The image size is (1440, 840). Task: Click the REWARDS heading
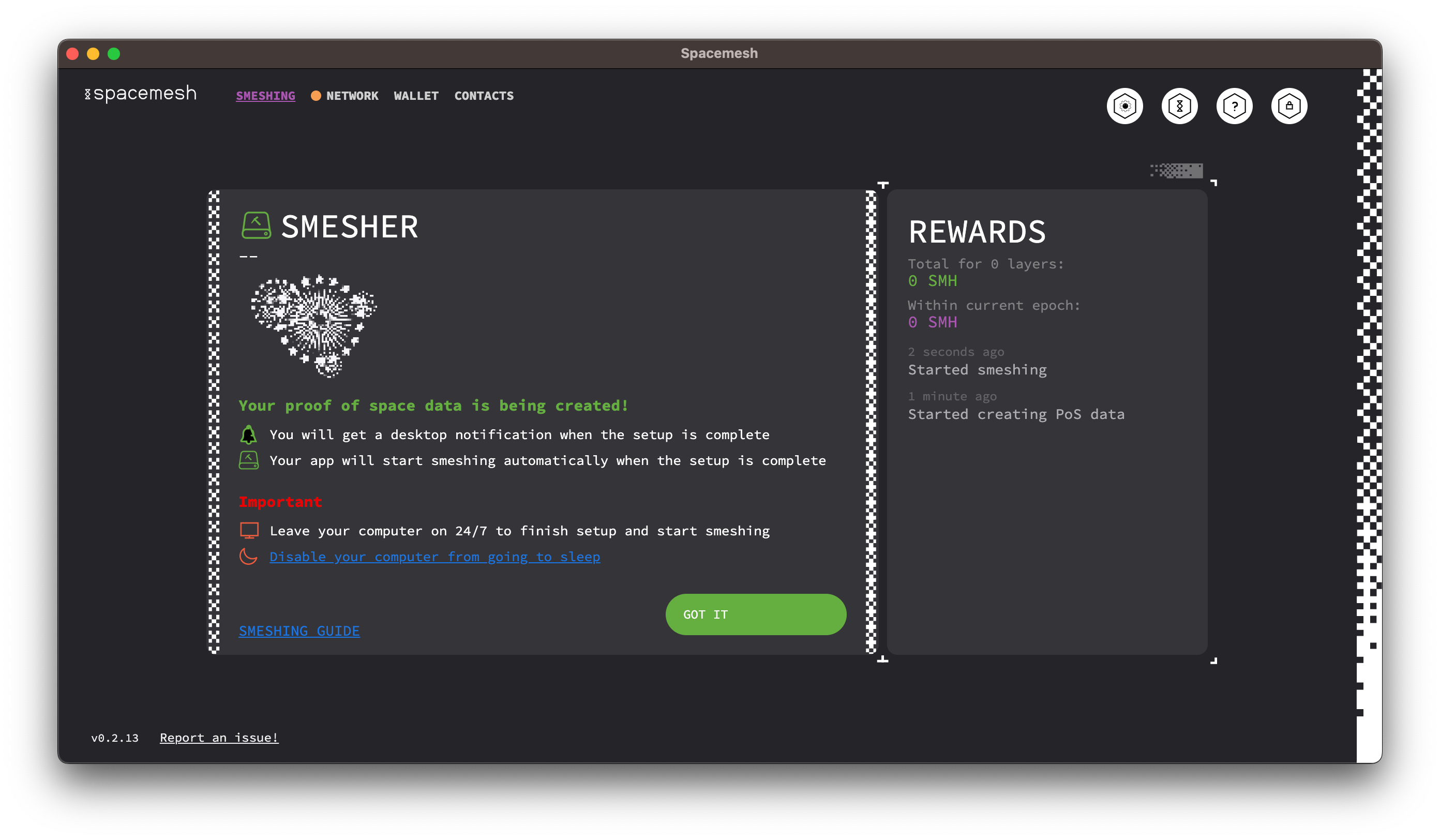tap(977, 231)
